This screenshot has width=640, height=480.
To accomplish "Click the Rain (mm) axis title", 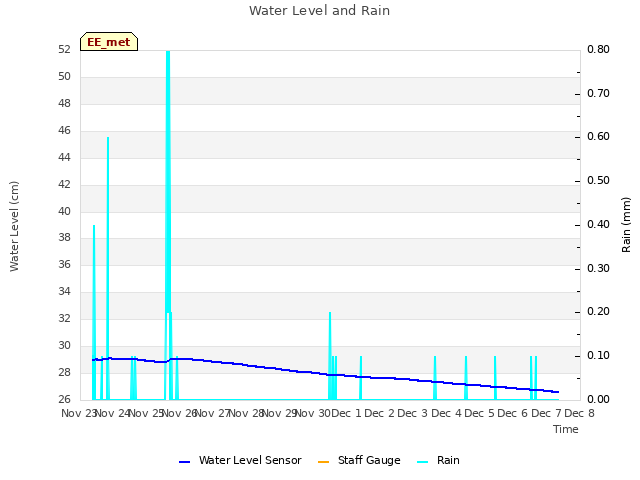I will 626,225.
